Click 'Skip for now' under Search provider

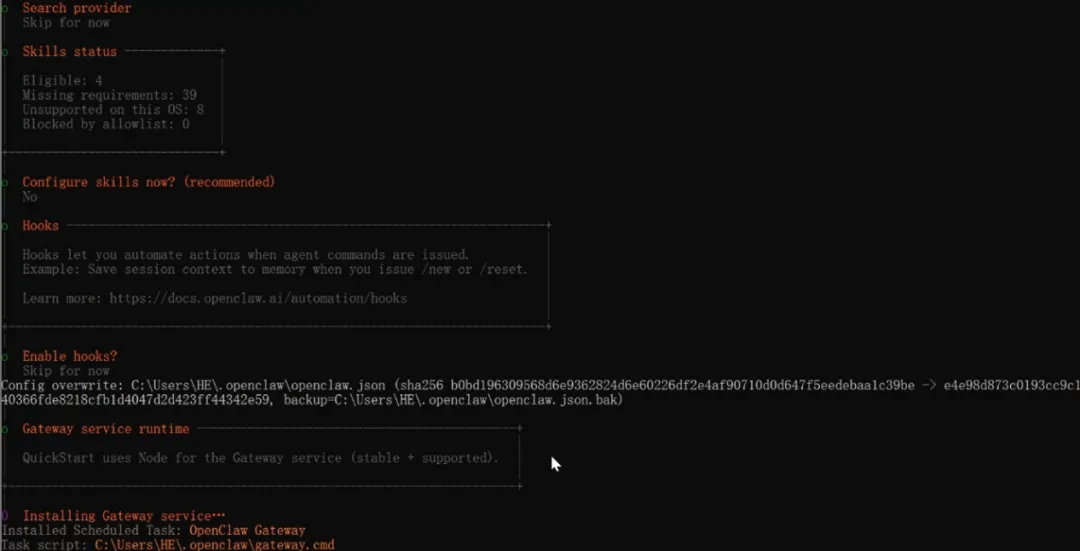[x=66, y=23]
